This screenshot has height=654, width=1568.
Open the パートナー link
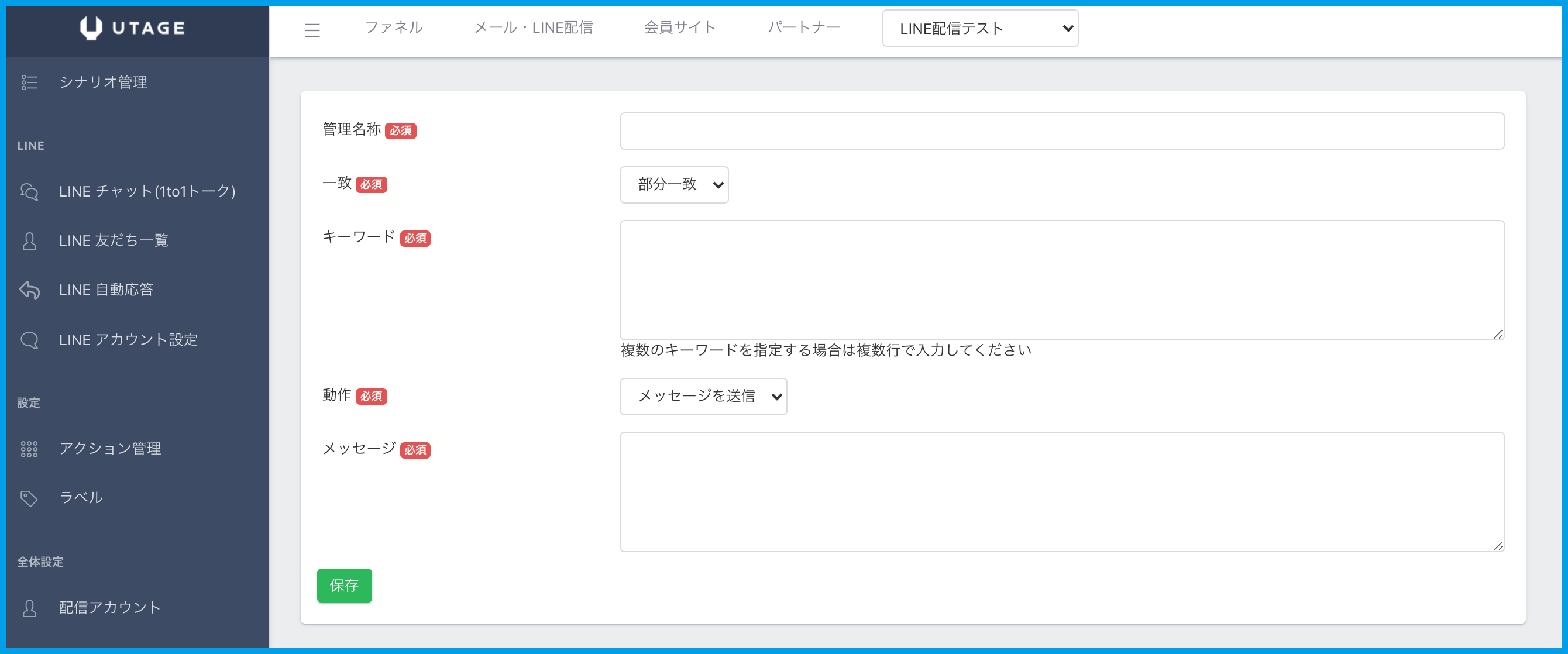point(803,27)
